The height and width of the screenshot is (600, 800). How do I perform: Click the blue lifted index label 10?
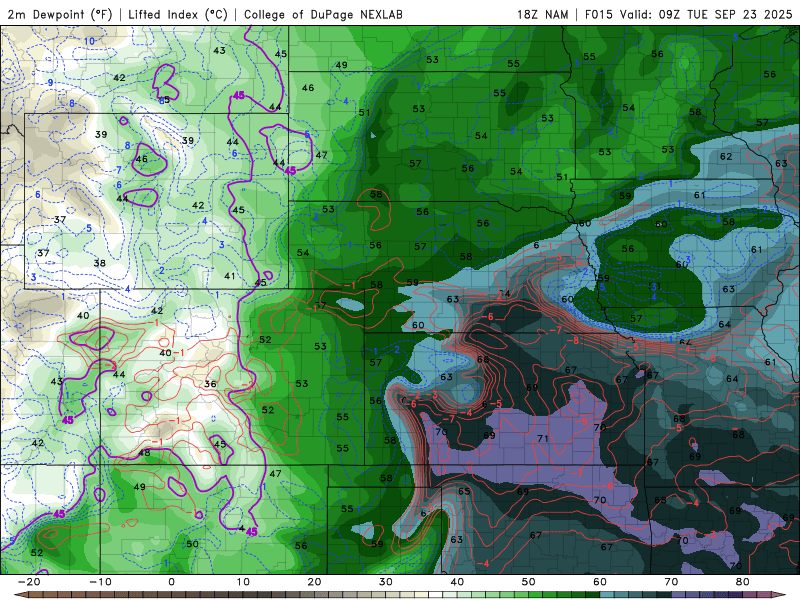tap(89, 42)
